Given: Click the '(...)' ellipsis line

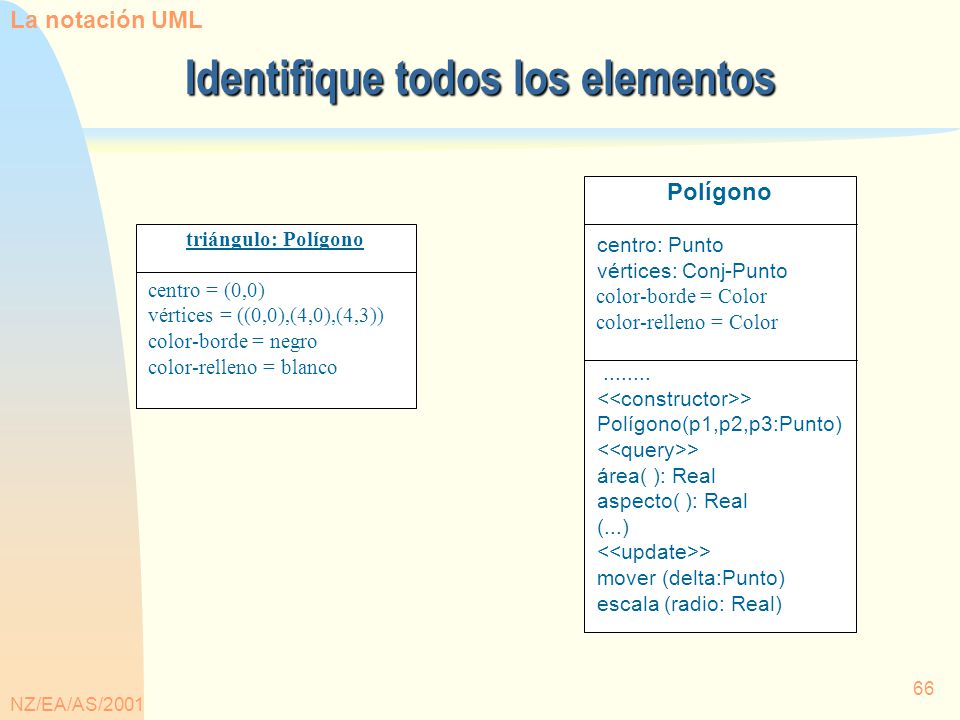Looking at the screenshot, I should [x=613, y=527].
